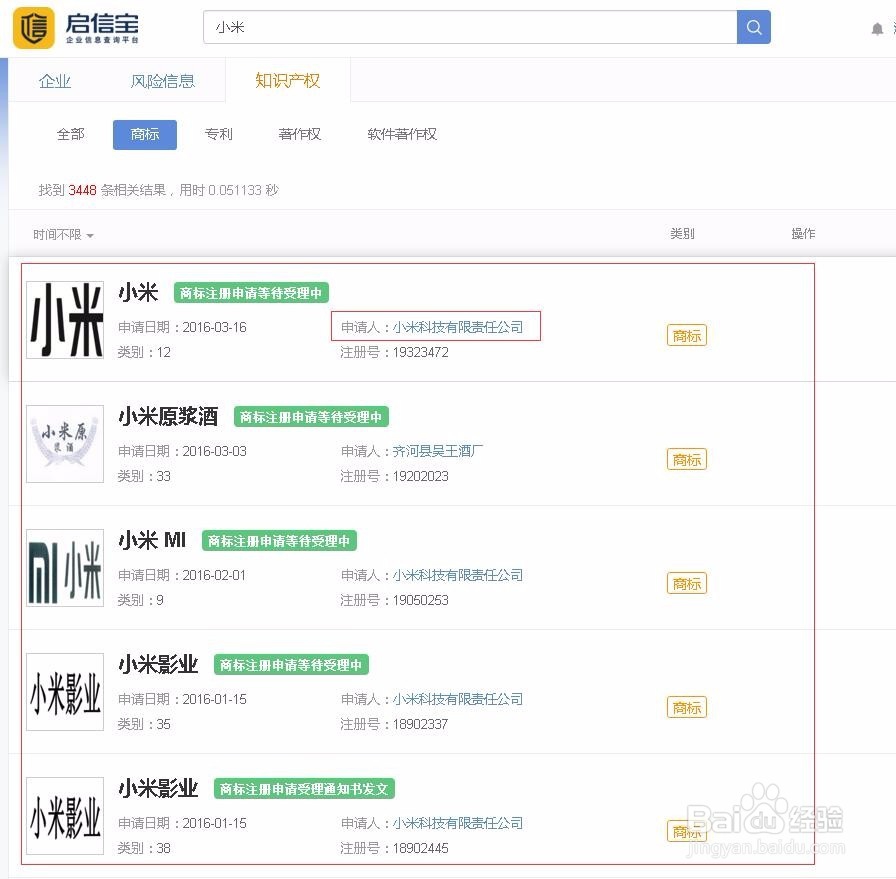Viewport: 896px width, 879px height.
Task: Click applicant 小米科技有限责任公司 for registration 18902337
Action: (x=458, y=699)
